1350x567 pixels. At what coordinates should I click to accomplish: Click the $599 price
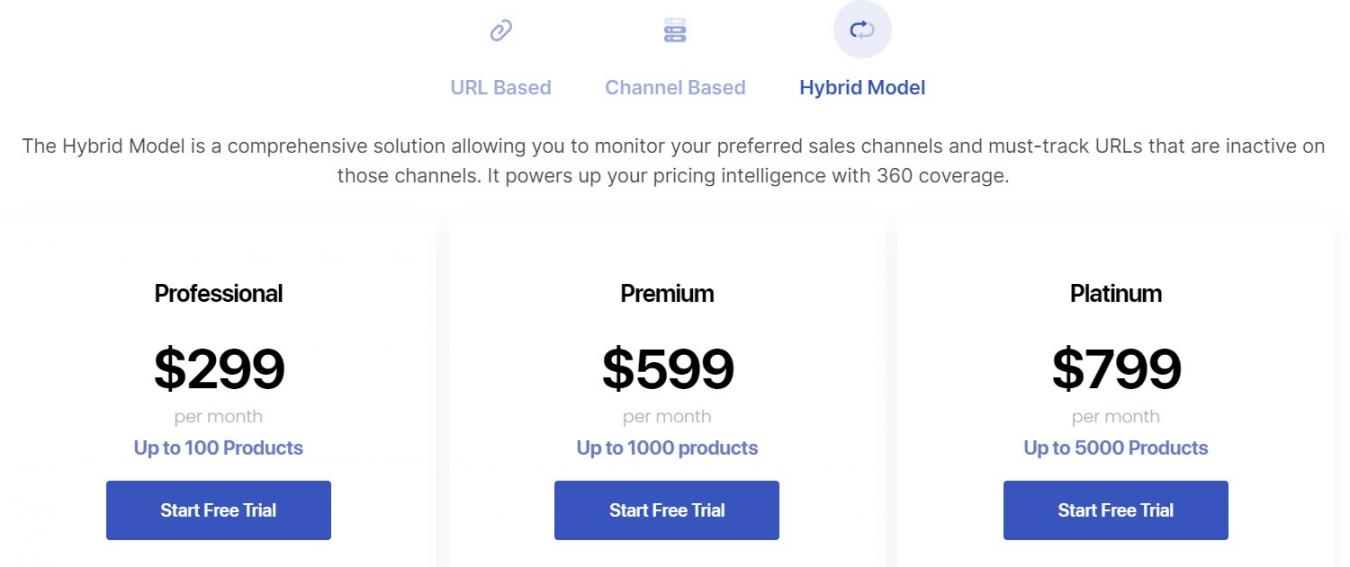tap(667, 369)
